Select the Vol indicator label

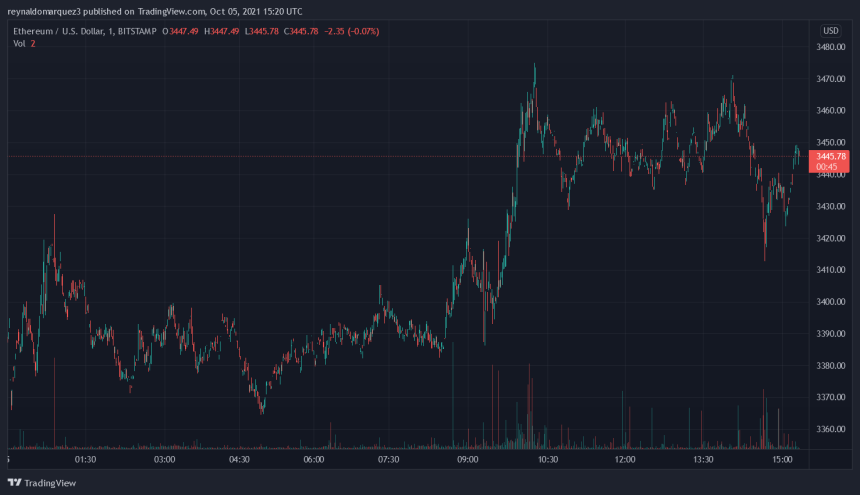18,44
